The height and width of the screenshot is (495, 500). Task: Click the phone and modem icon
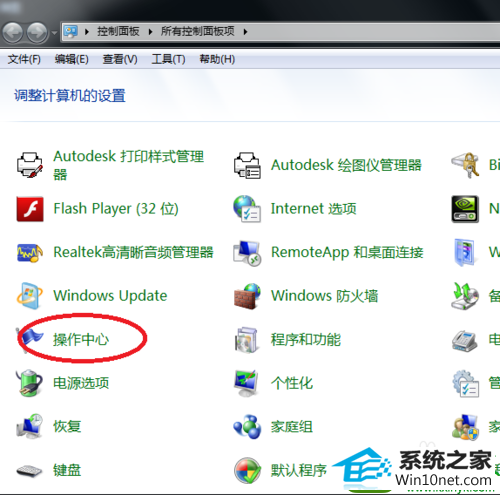click(465, 341)
